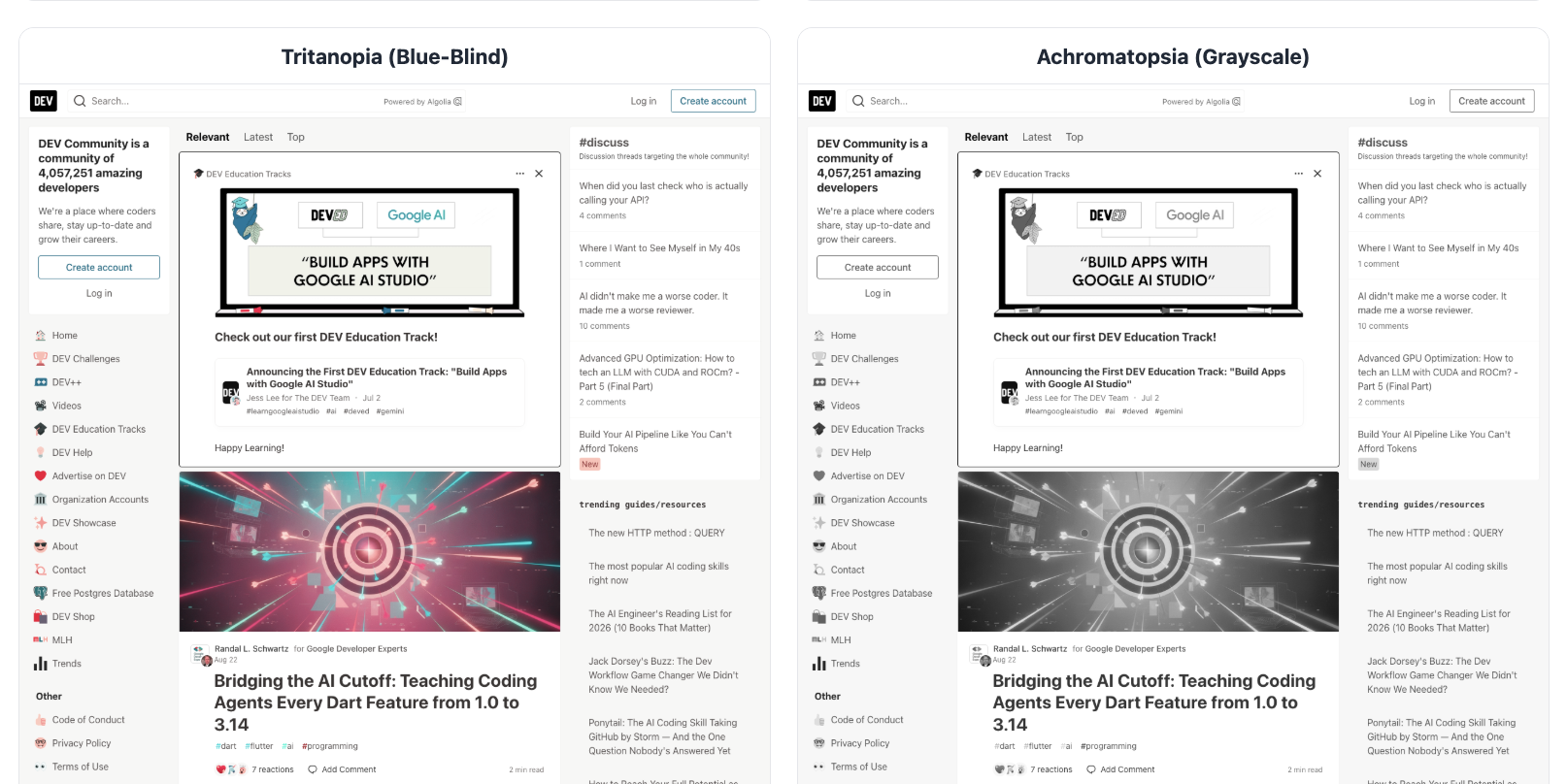1567x784 pixels.
Task: Click DEV Education Tracks icon in Tritanopia sidebar
Action: click(41, 429)
